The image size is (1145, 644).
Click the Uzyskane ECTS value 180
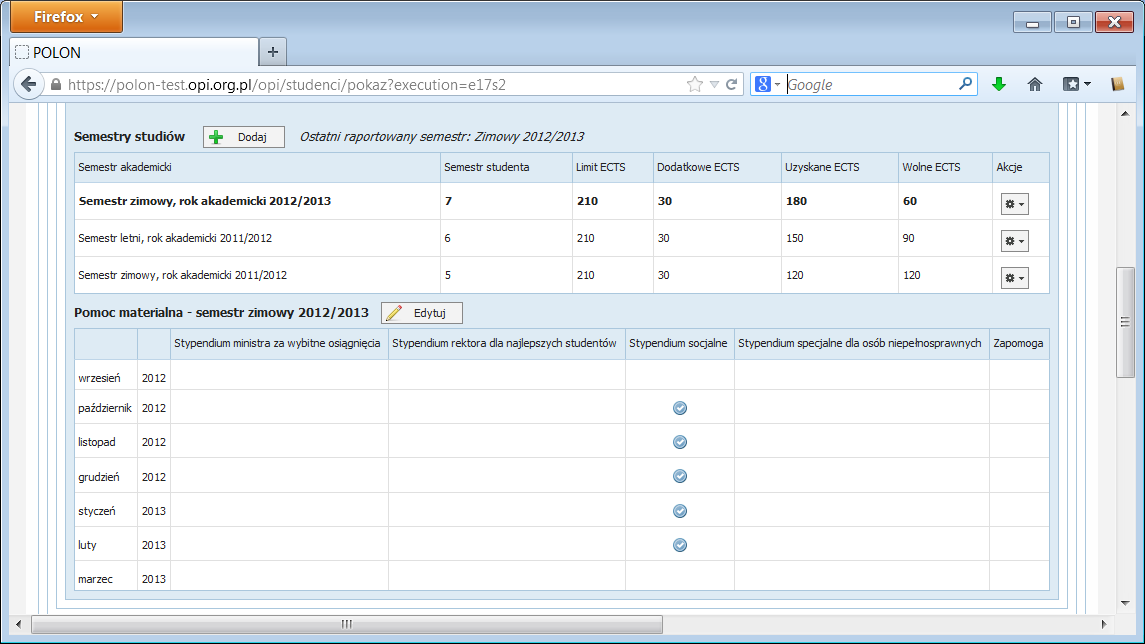[x=797, y=201]
